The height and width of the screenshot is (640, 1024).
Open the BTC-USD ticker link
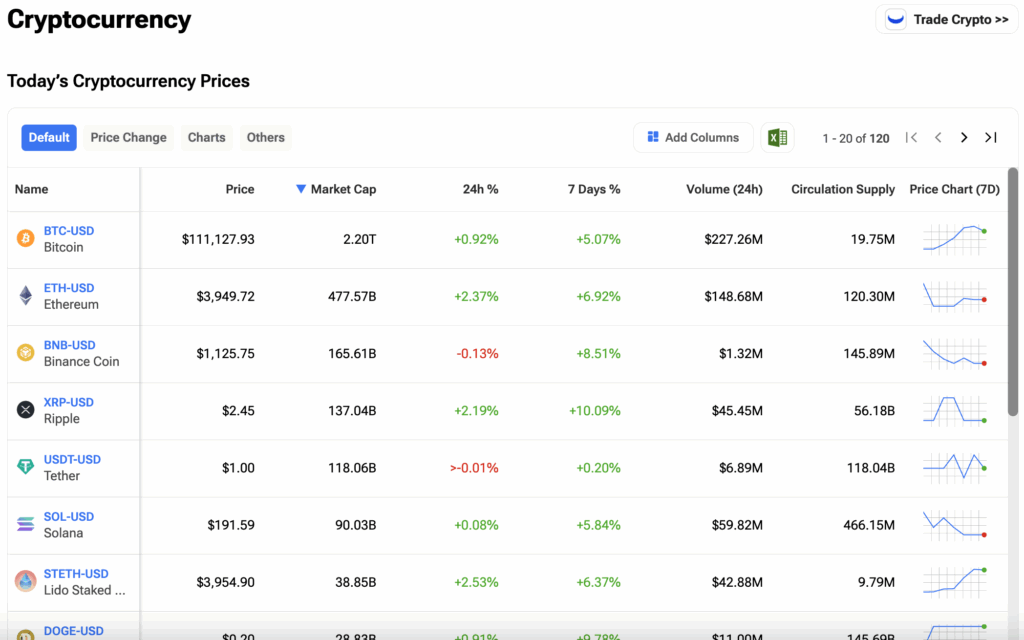tap(69, 231)
